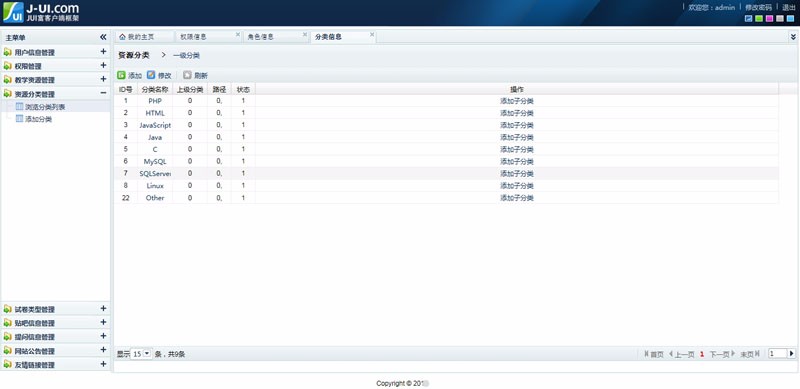Select the Java category name cell
Image resolution: width=800 pixels, height=389 pixels.
point(155,137)
